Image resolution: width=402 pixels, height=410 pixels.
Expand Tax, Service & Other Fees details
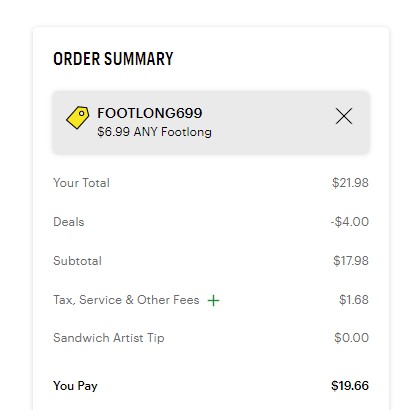213,300
